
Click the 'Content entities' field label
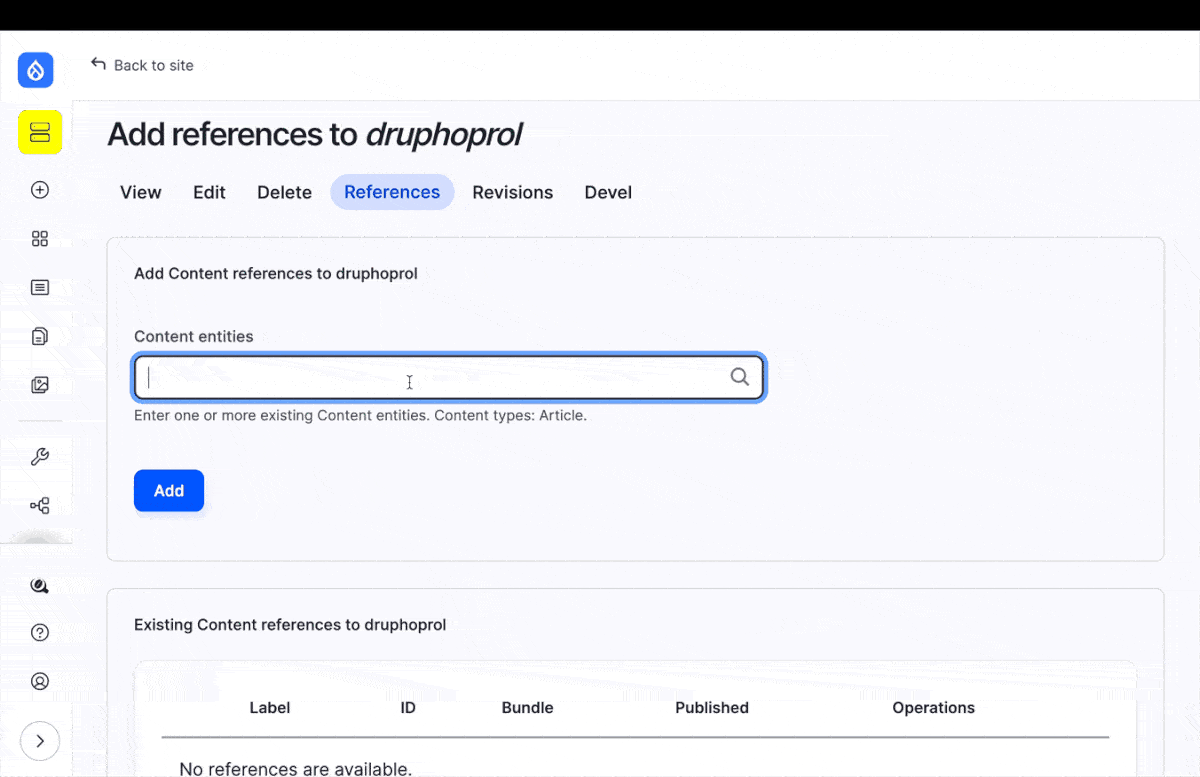tap(194, 336)
